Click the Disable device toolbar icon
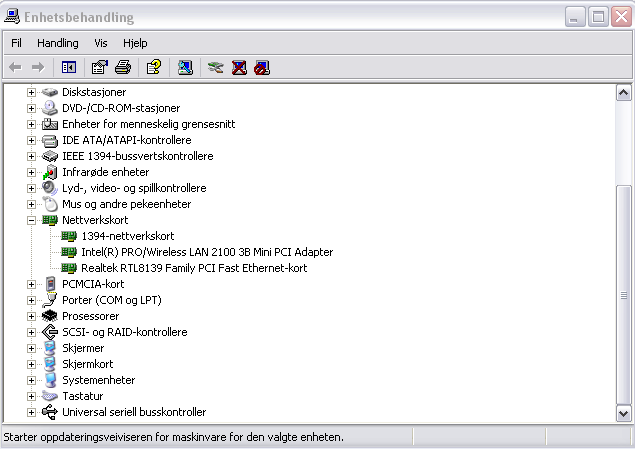This screenshot has height=449, width=635. (262, 67)
